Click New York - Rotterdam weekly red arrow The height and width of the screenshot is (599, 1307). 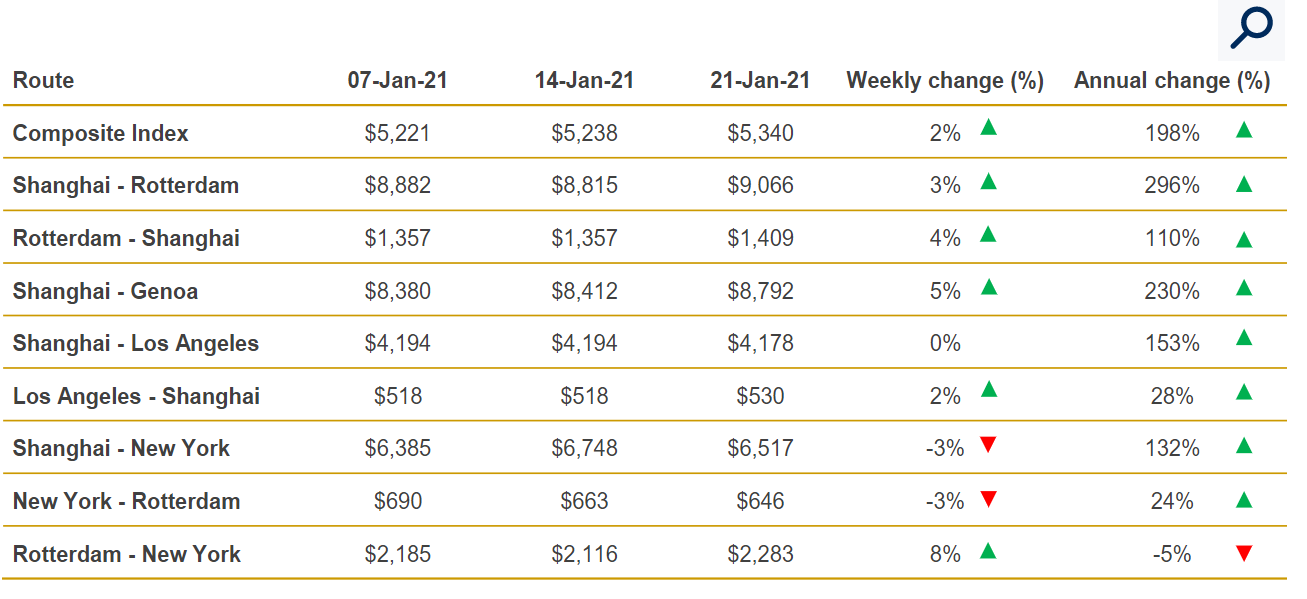click(x=988, y=497)
